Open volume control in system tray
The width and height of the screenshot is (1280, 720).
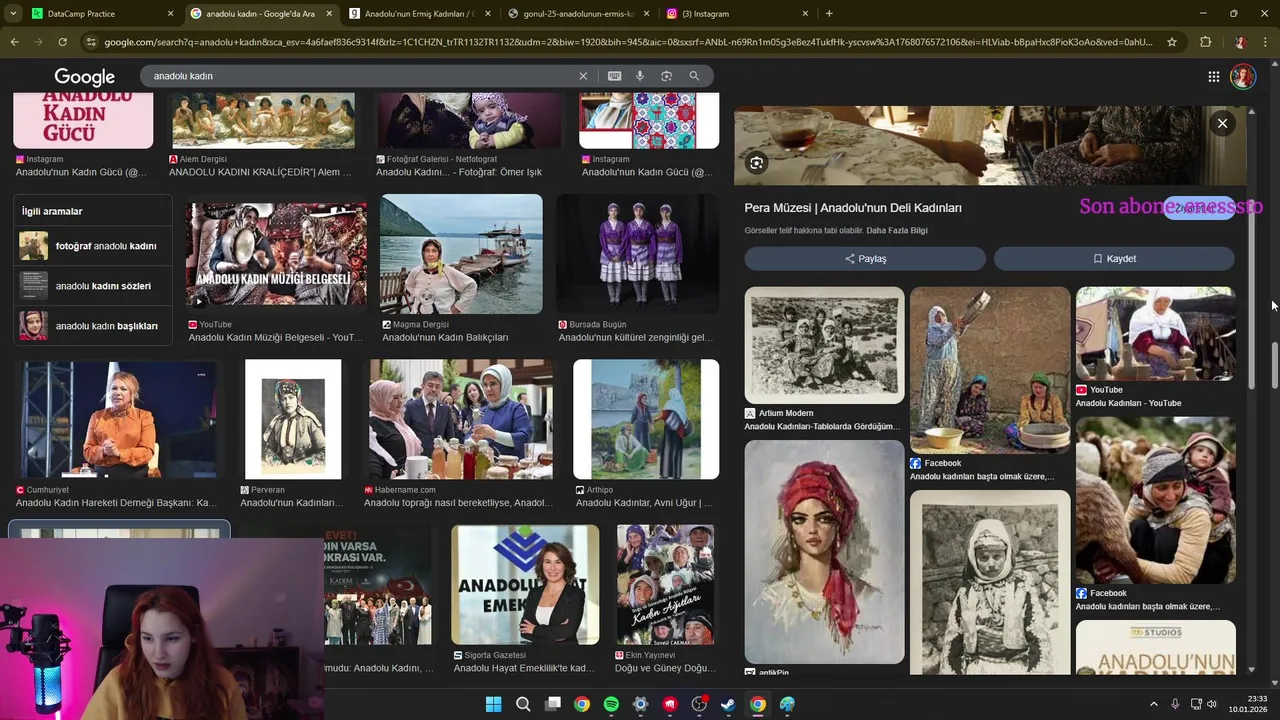pyautogui.click(x=1212, y=704)
